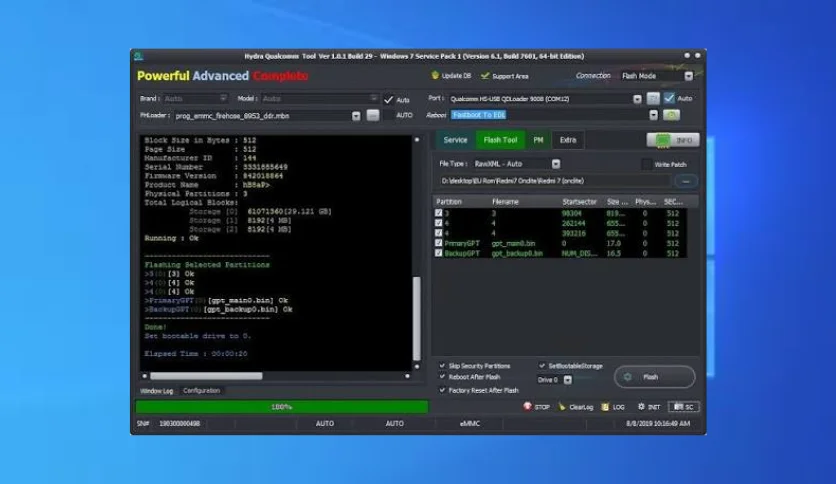
Task: Click the green reboot execute icon
Action: [x=671, y=115]
